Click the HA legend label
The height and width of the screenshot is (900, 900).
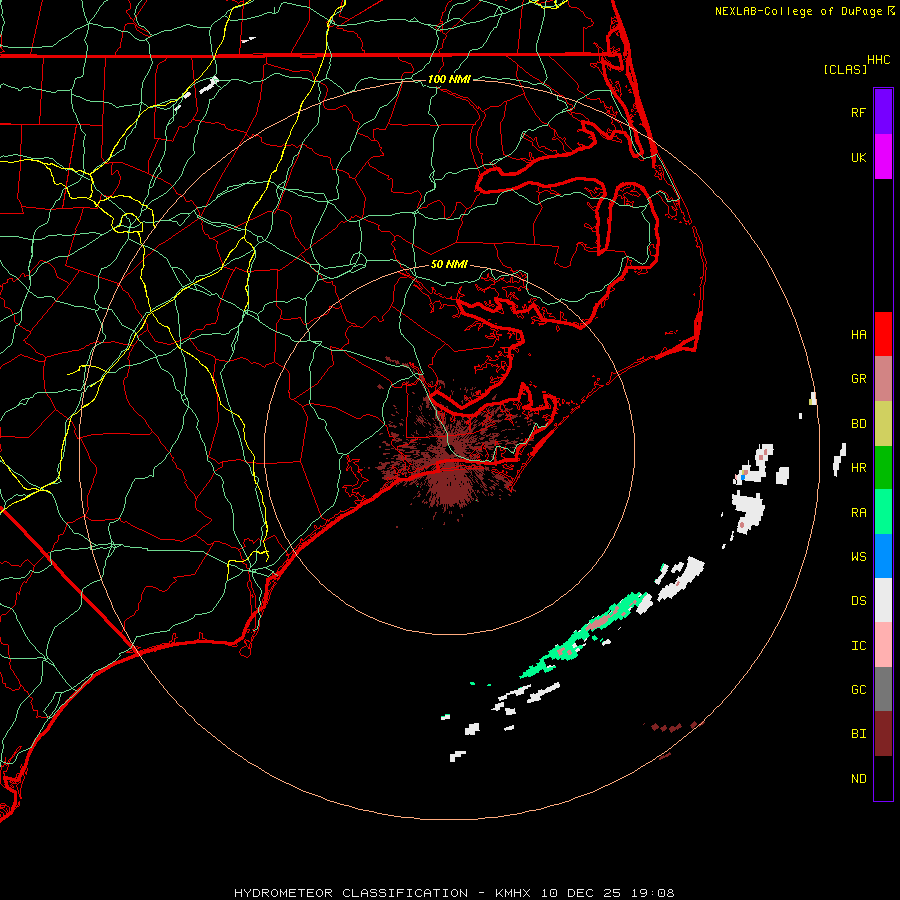tap(858, 335)
